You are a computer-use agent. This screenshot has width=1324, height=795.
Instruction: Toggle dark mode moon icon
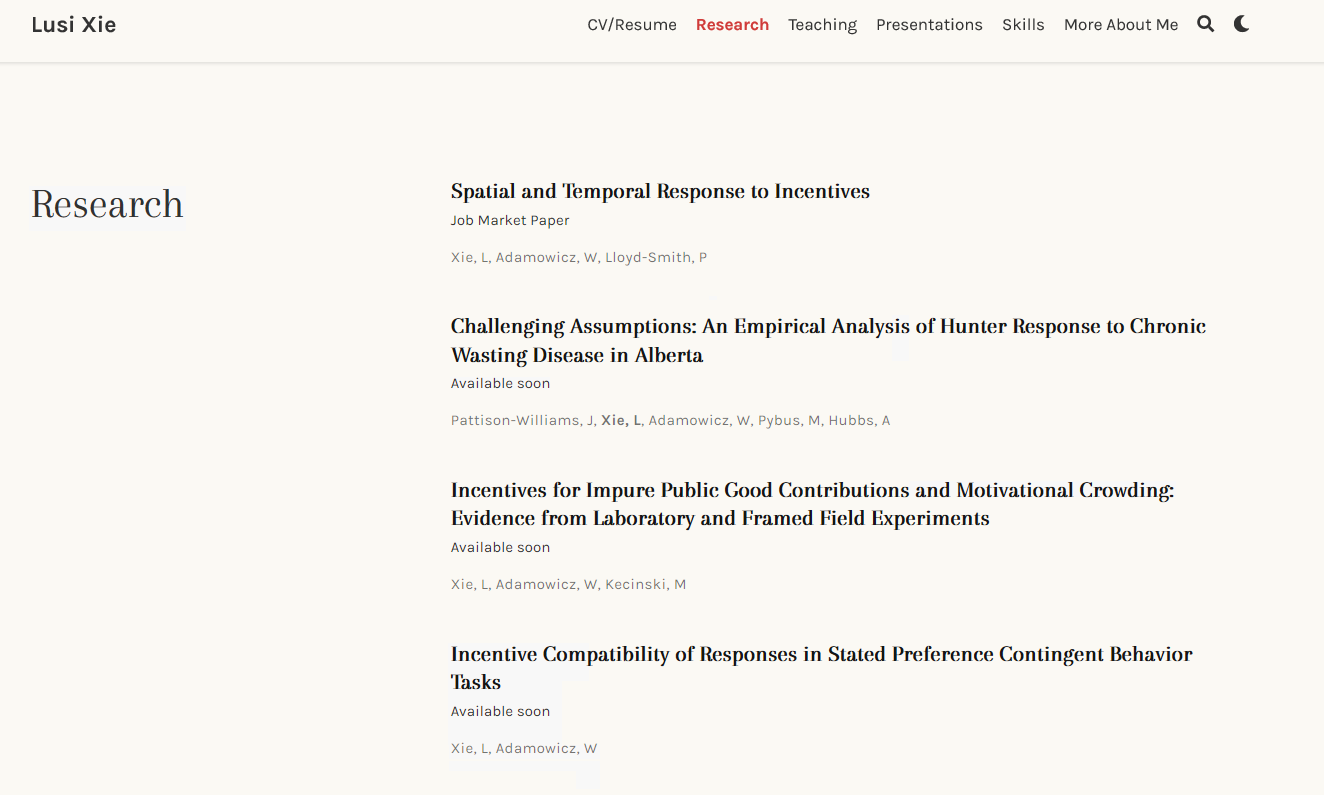(1241, 24)
